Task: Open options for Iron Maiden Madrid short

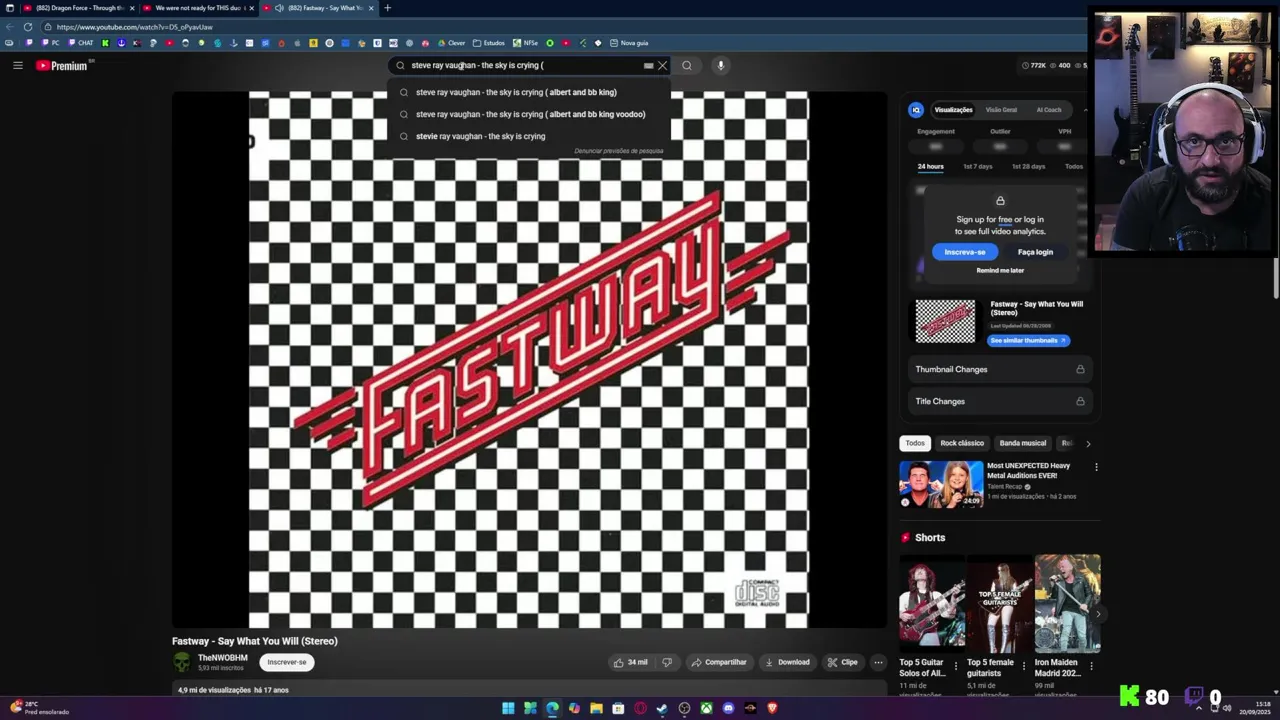Action: coord(1091,665)
